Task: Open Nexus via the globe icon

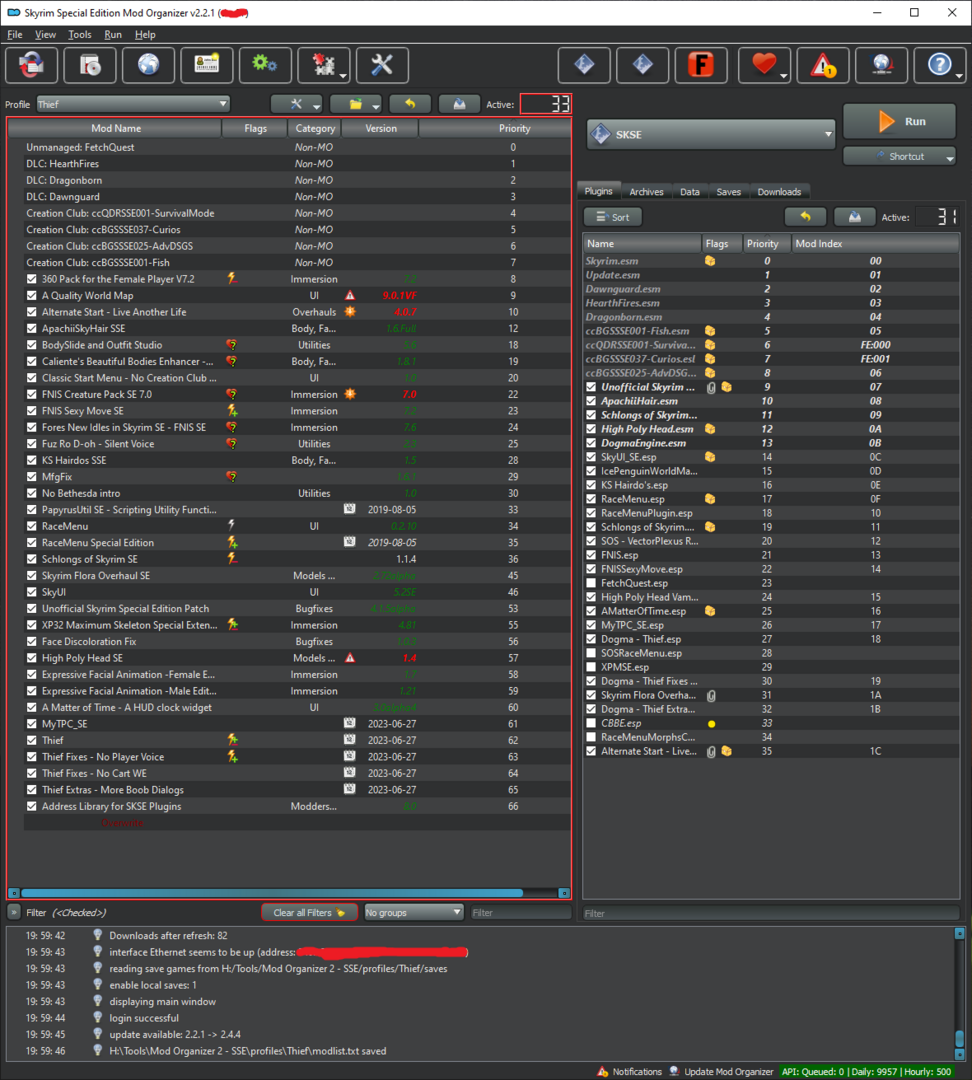Action: tap(148, 65)
